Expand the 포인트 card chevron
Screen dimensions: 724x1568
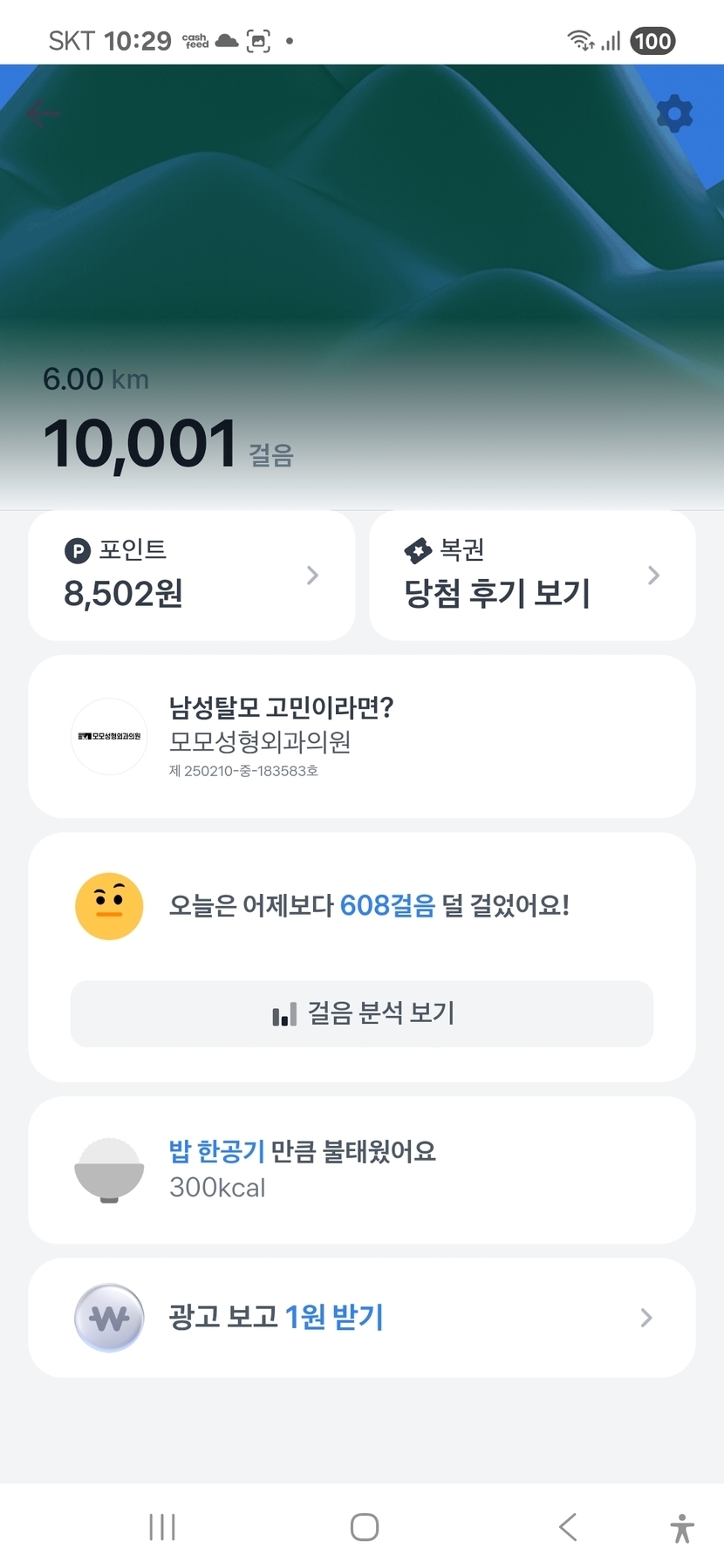pyautogui.click(x=312, y=576)
